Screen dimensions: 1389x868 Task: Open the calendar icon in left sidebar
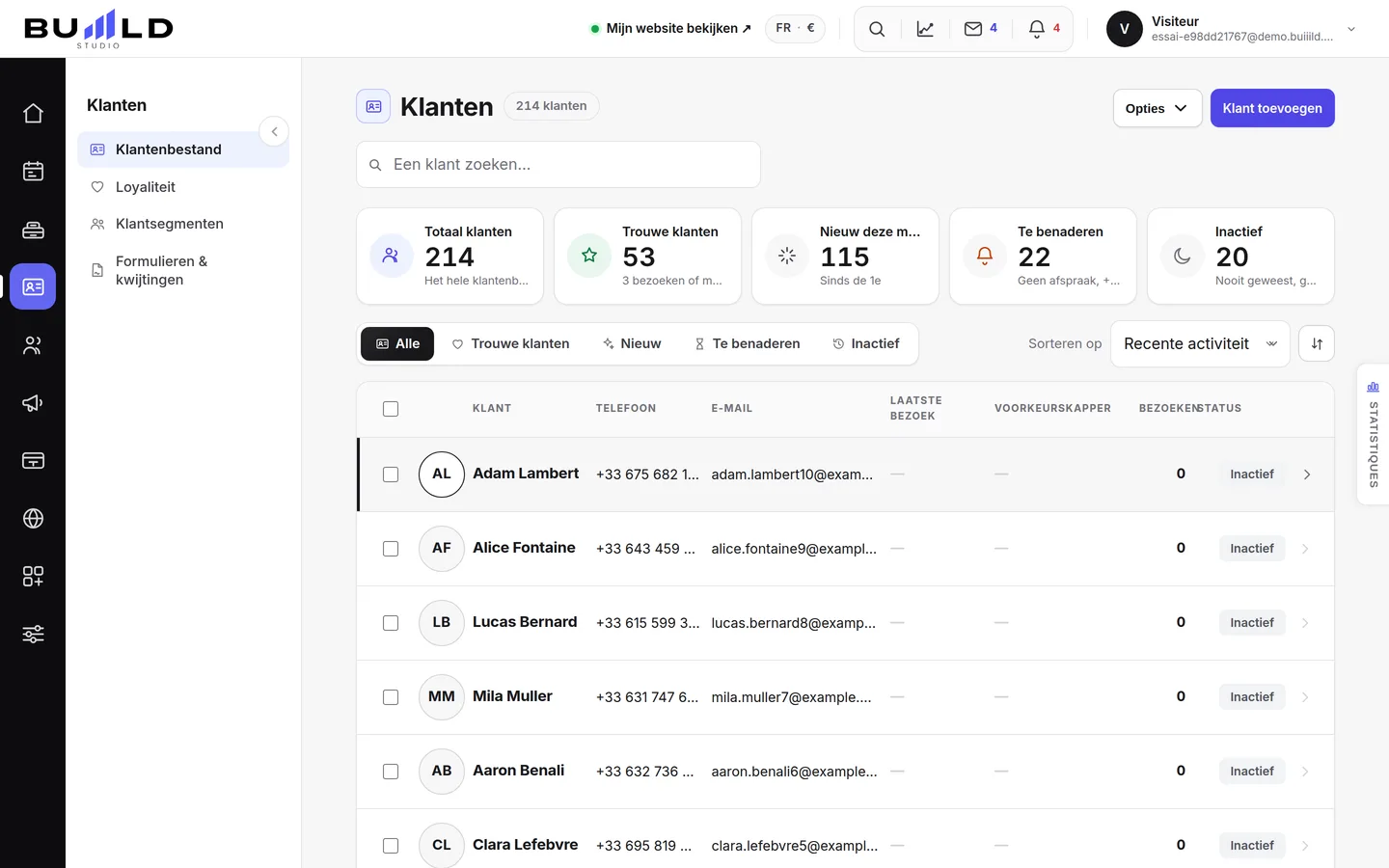(x=33, y=172)
